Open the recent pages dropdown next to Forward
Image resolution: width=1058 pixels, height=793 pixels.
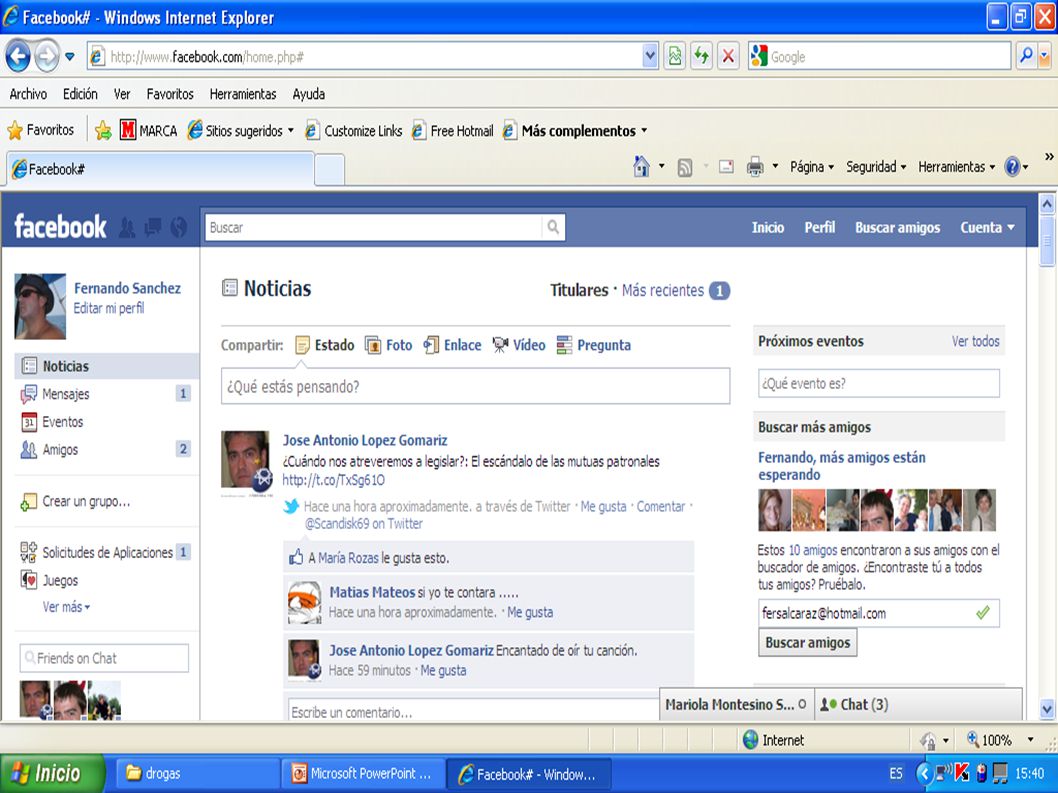[69, 57]
